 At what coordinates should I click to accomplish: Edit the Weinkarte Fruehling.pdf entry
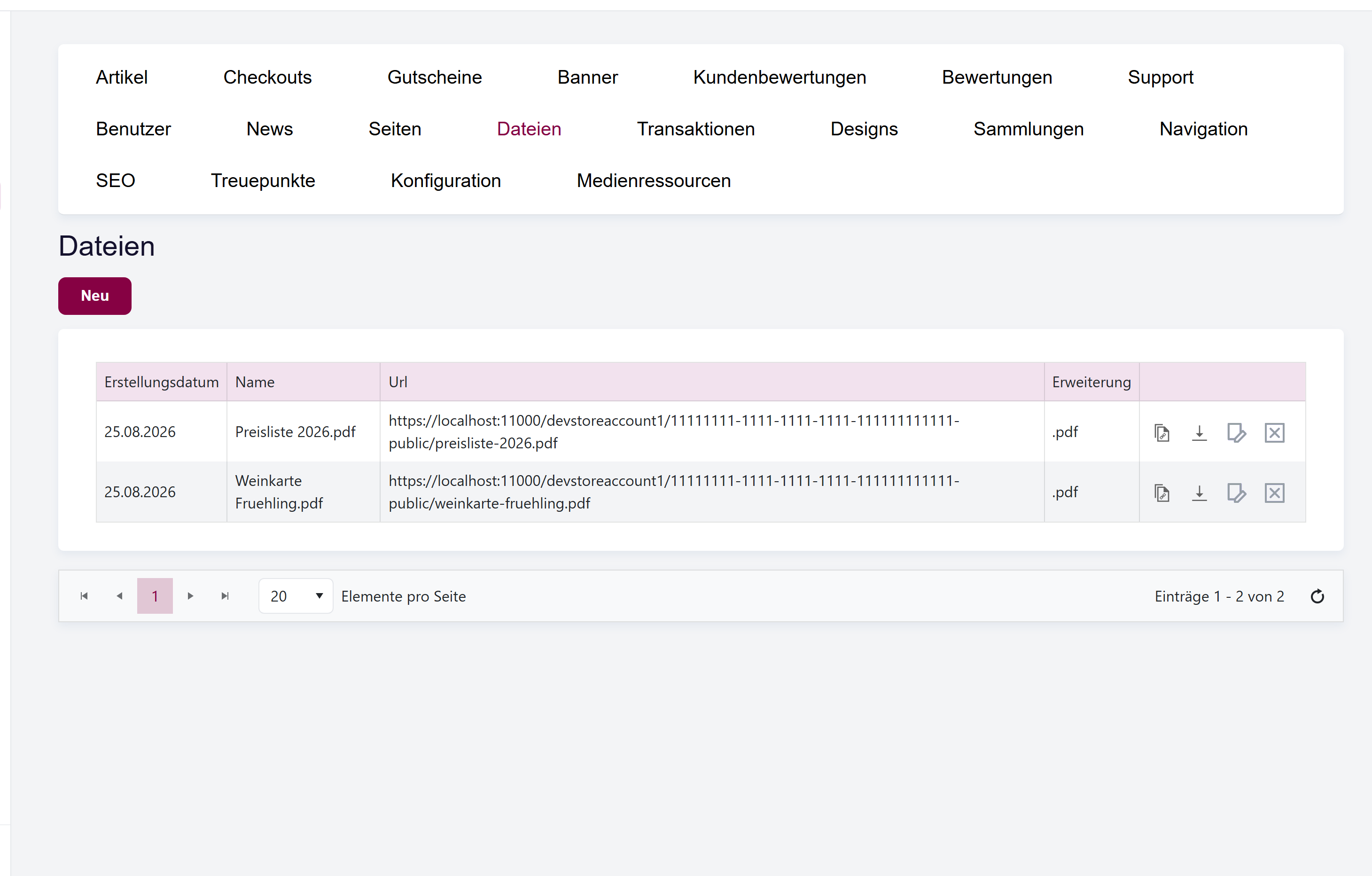tap(1236, 493)
